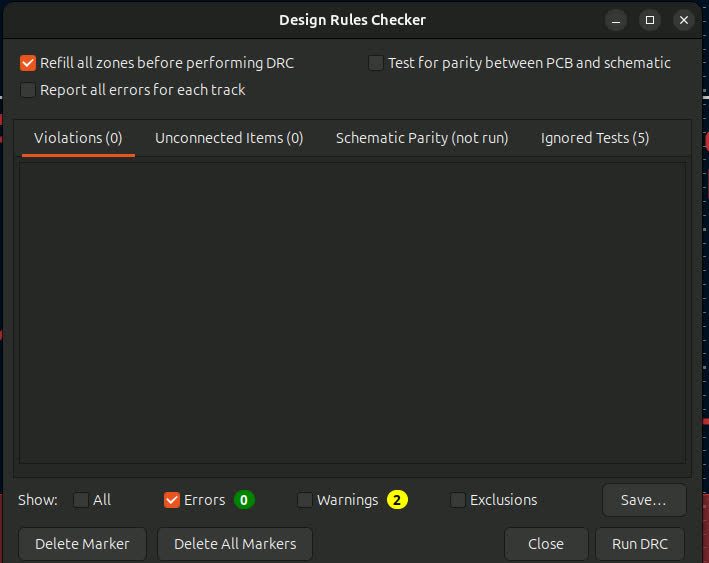Click the Save... button
The height and width of the screenshot is (563, 709).
pyautogui.click(x=644, y=500)
